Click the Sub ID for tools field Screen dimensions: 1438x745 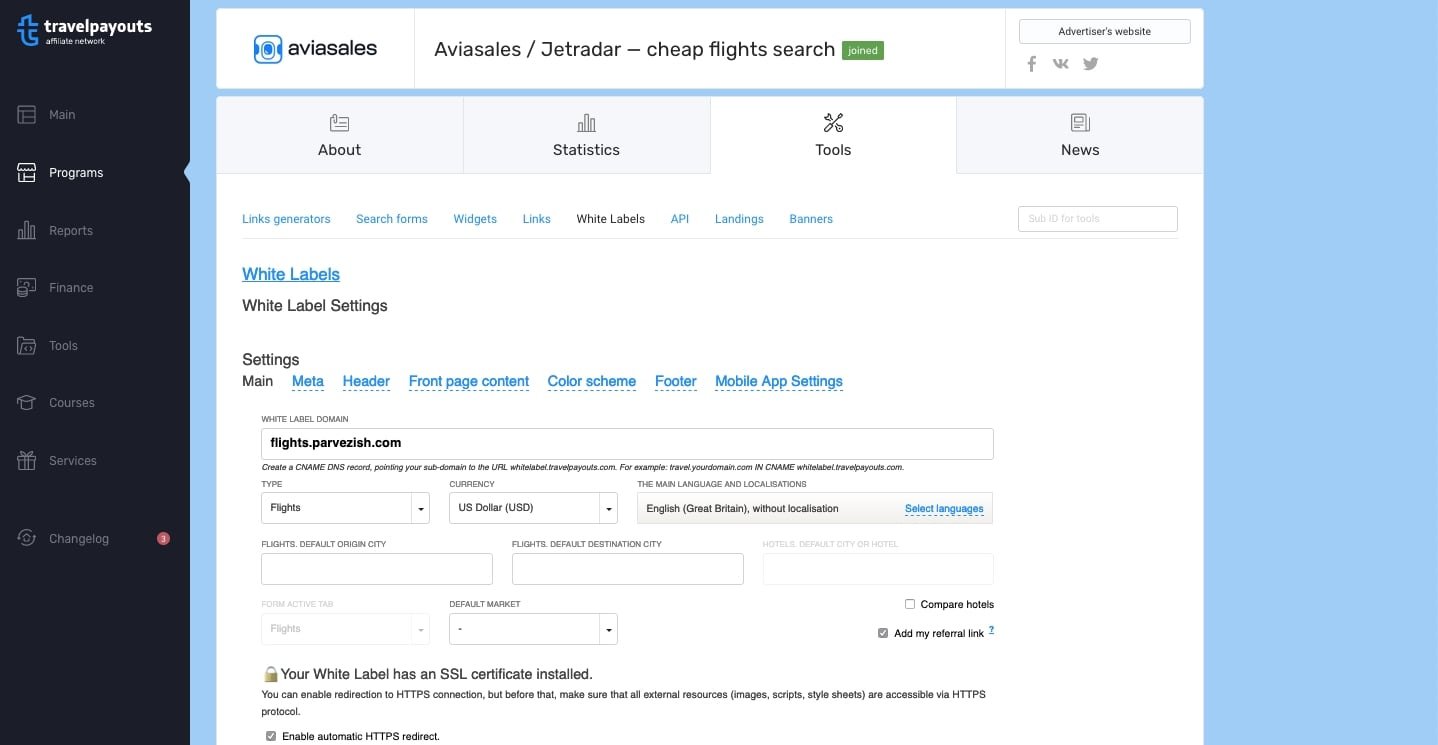pos(1098,219)
